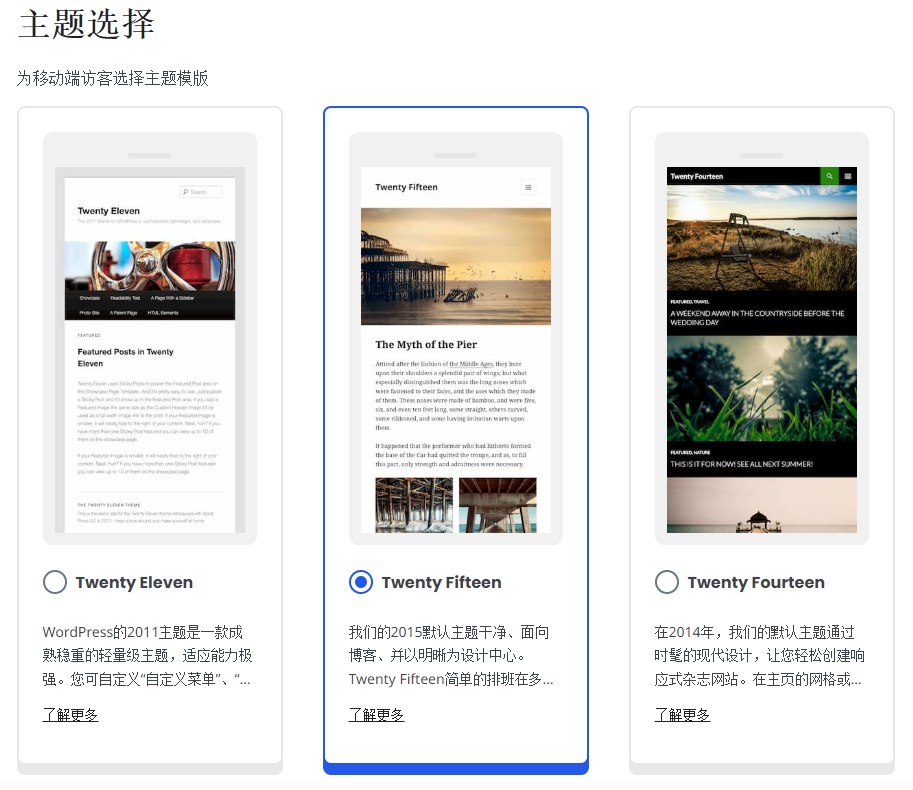Click the 主题选择 page heading

coord(87,24)
